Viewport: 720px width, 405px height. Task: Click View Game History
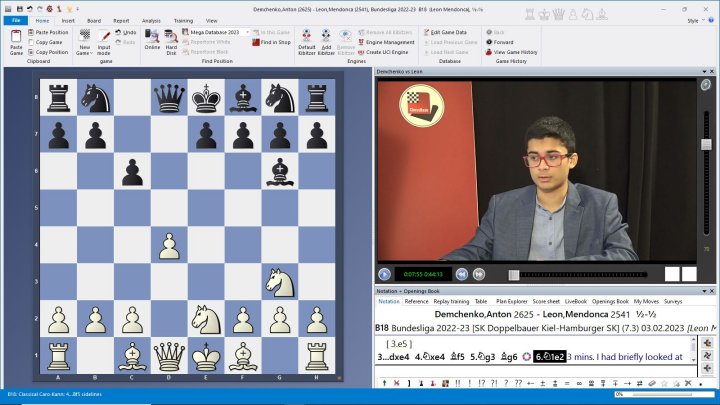tap(515, 52)
